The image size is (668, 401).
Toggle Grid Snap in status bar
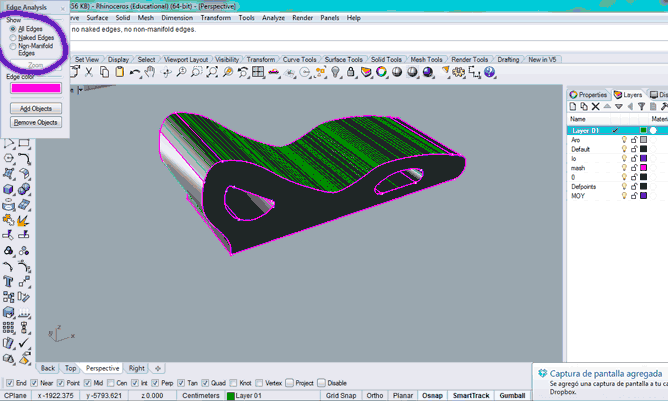coord(341,395)
